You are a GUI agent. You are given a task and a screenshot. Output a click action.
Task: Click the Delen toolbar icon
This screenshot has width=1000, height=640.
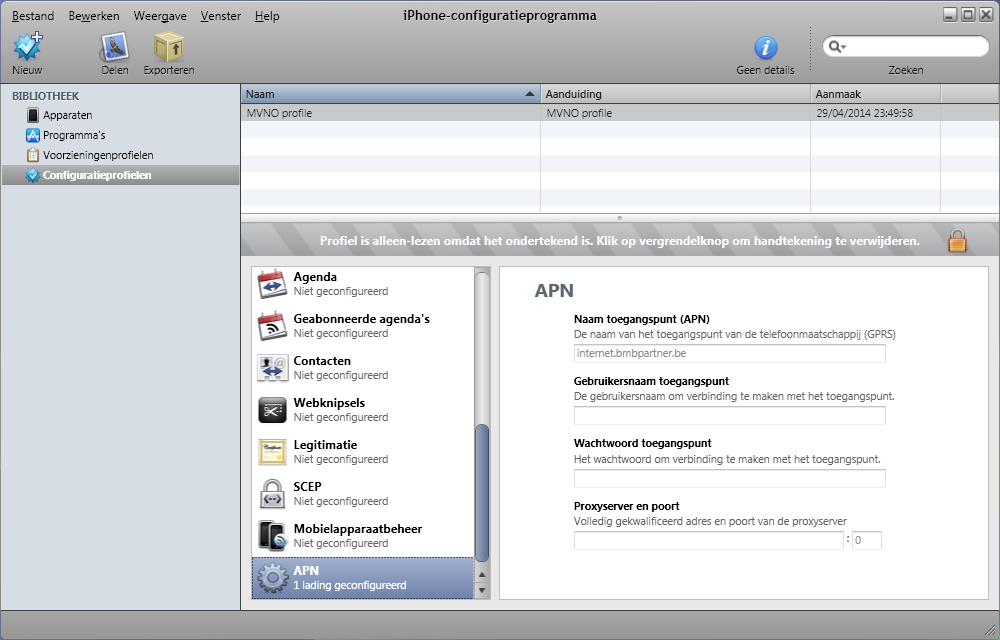pyautogui.click(x=115, y=47)
